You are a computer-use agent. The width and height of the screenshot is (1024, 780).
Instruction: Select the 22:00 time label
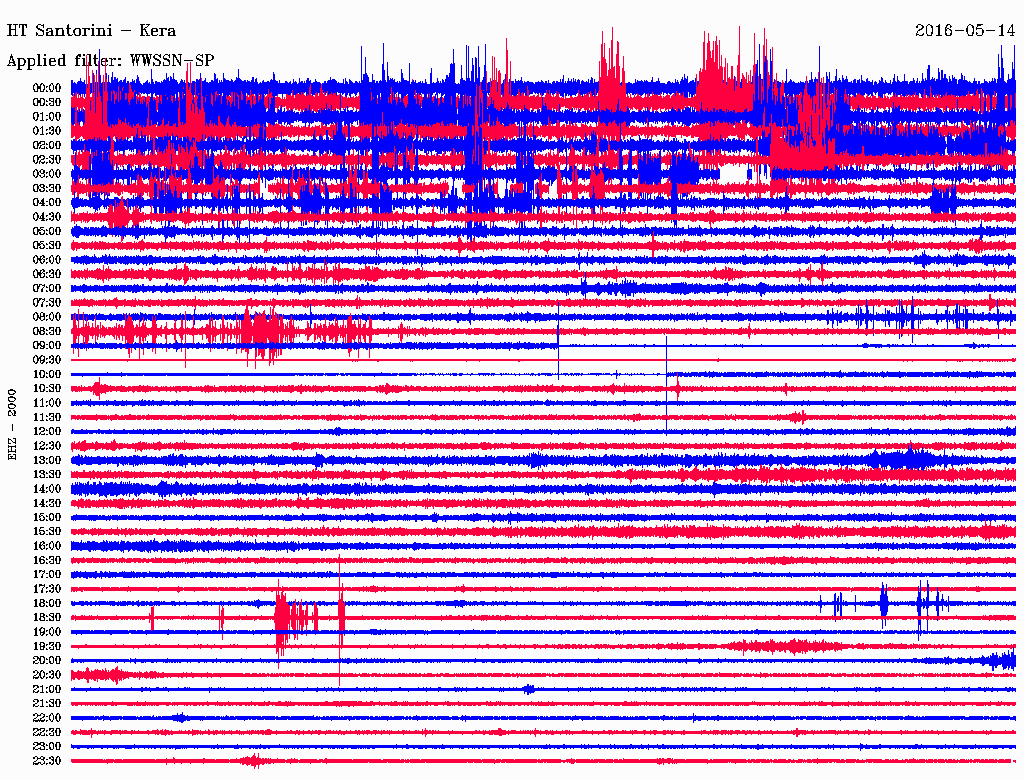click(47, 718)
